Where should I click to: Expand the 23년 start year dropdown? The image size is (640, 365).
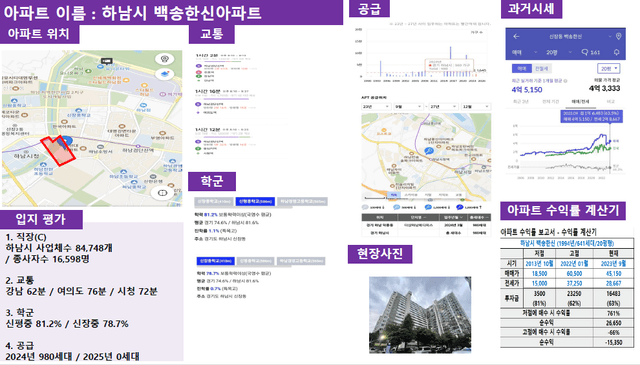click(x=376, y=107)
